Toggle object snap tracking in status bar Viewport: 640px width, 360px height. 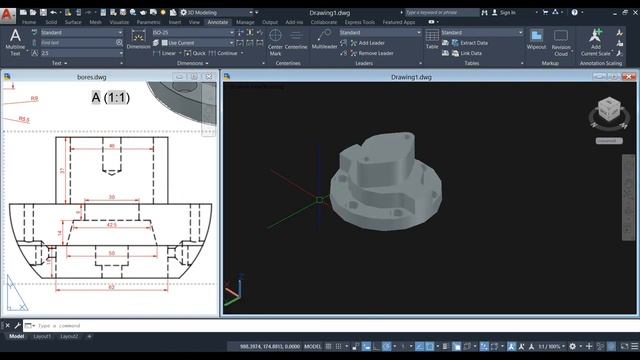click(420, 346)
